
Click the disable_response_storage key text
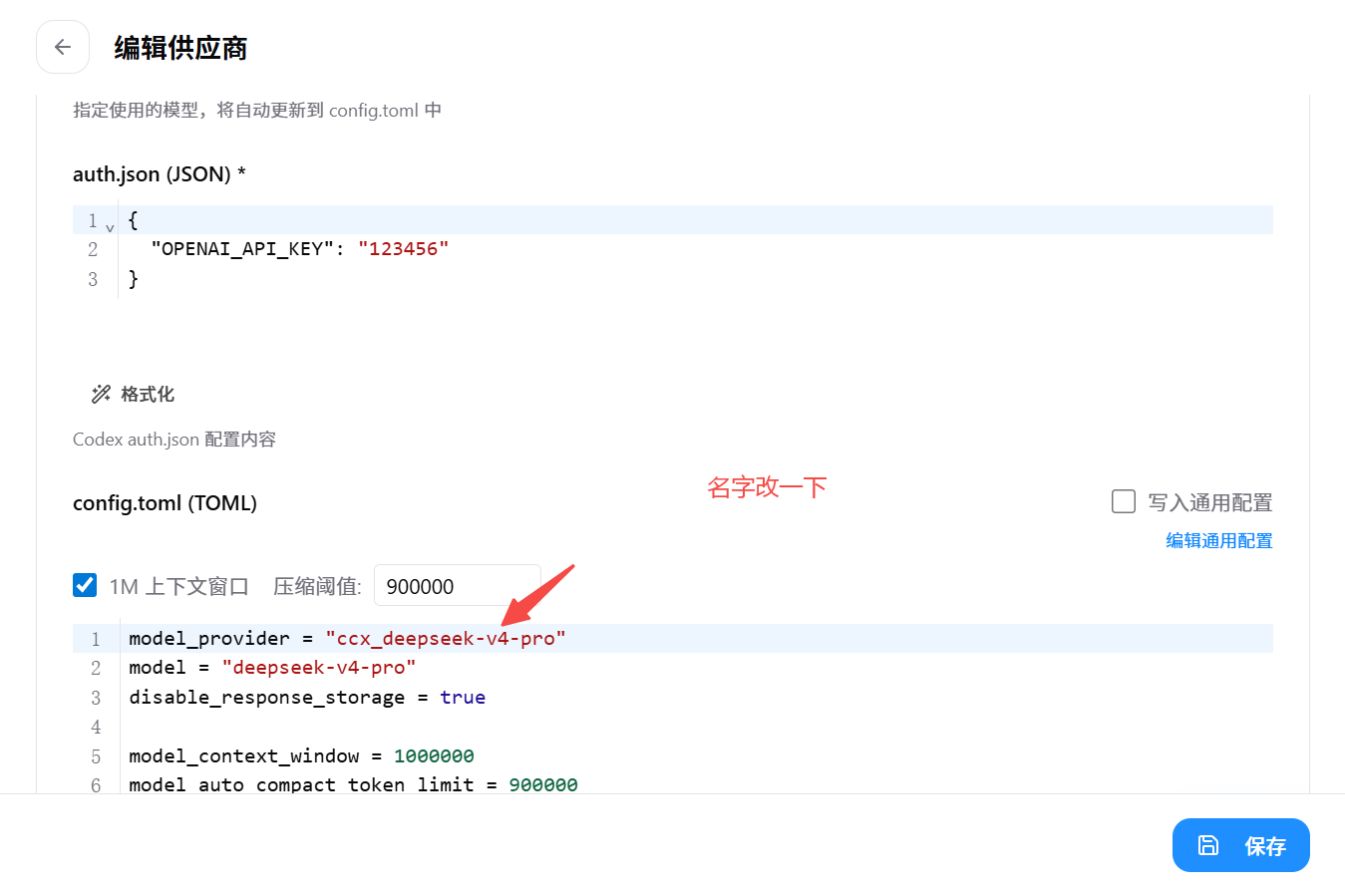[x=267, y=698]
